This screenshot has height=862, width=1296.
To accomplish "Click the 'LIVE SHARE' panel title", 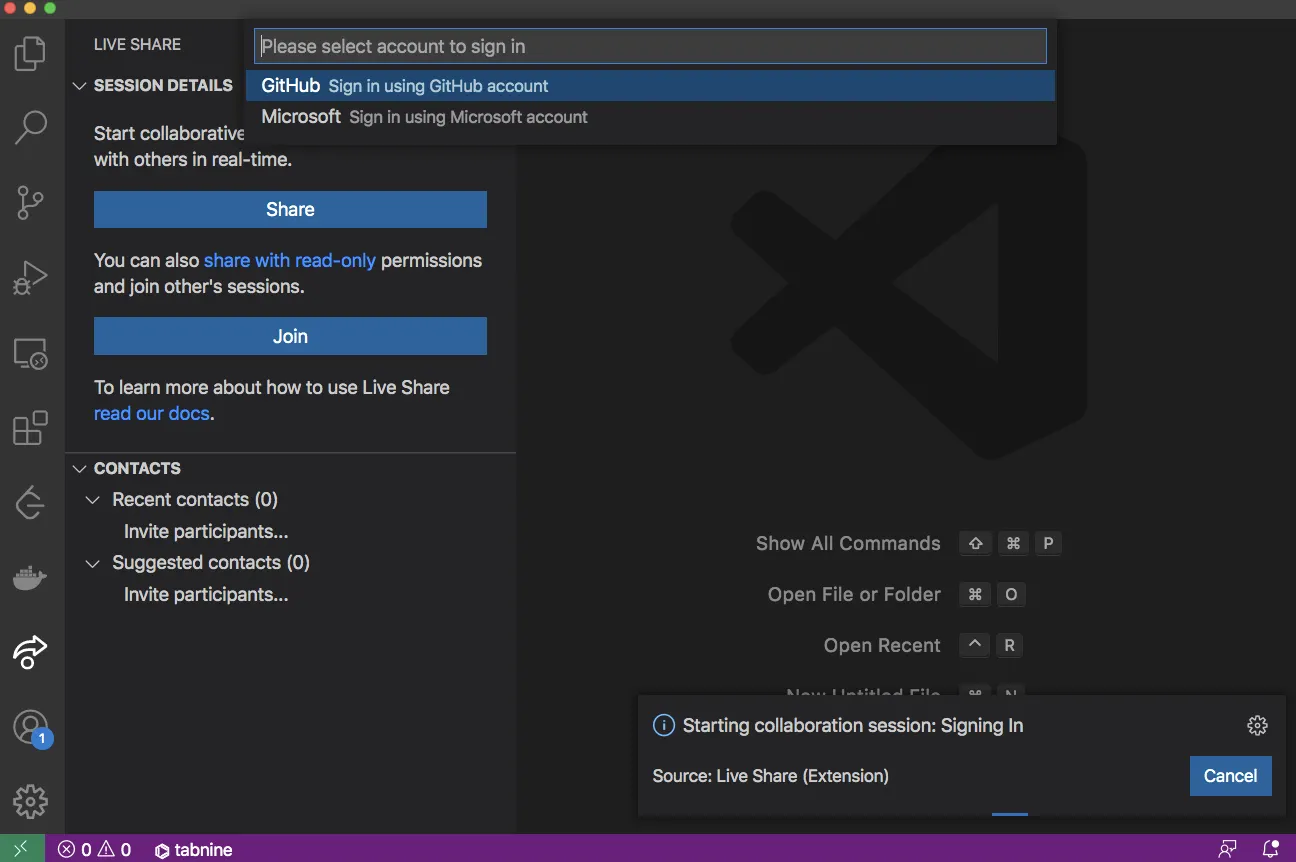I will (137, 44).
